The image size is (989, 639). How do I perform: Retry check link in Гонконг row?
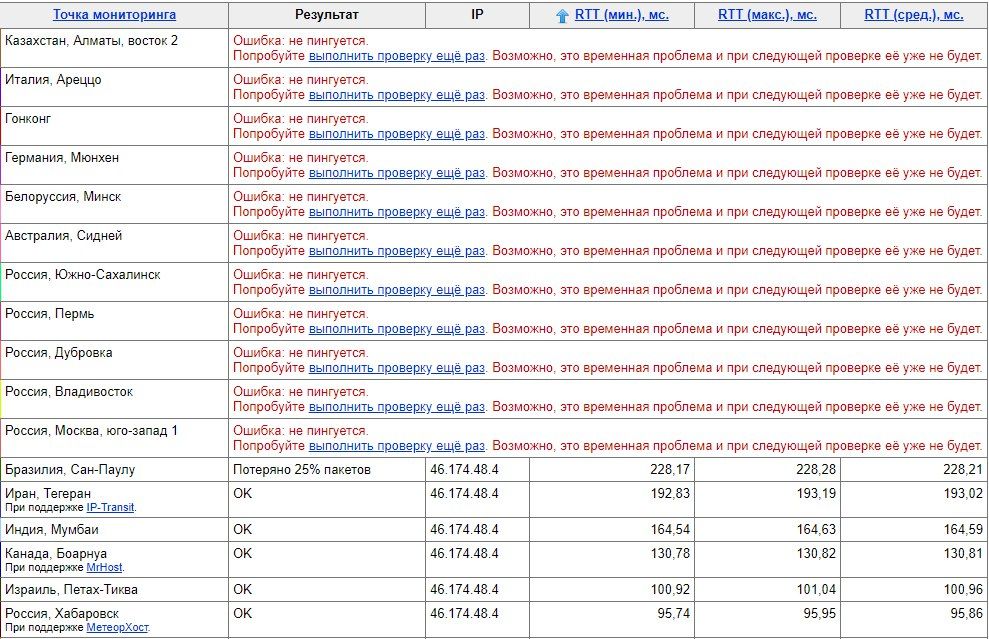[x=397, y=134]
